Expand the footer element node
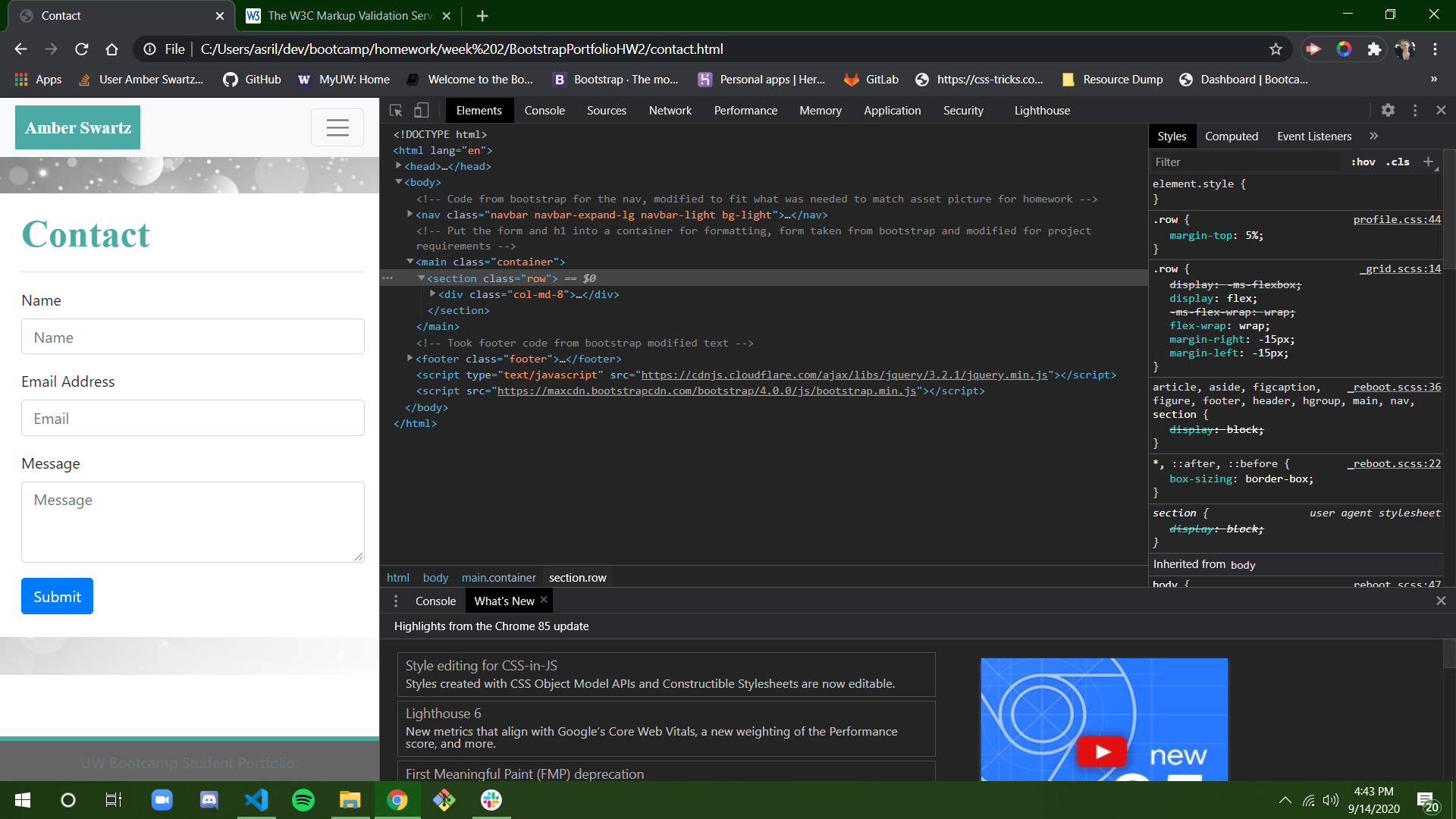Image resolution: width=1456 pixels, height=819 pixels. (x=410, y=359)
